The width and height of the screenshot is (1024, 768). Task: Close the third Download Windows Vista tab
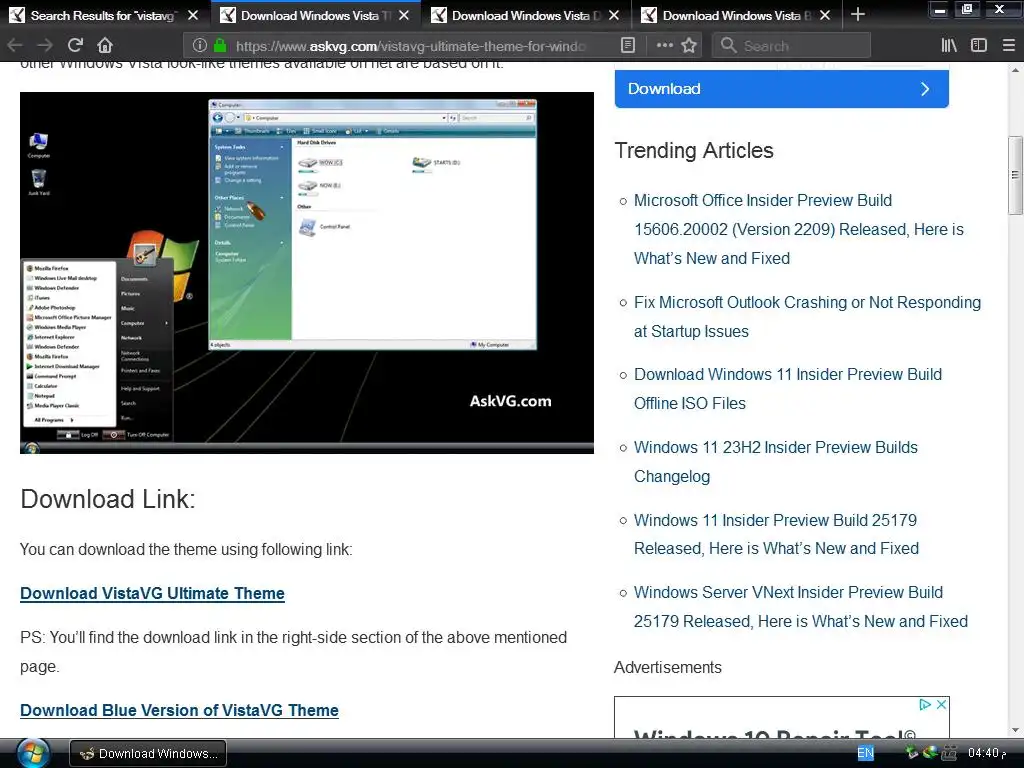tap(614, 15)
